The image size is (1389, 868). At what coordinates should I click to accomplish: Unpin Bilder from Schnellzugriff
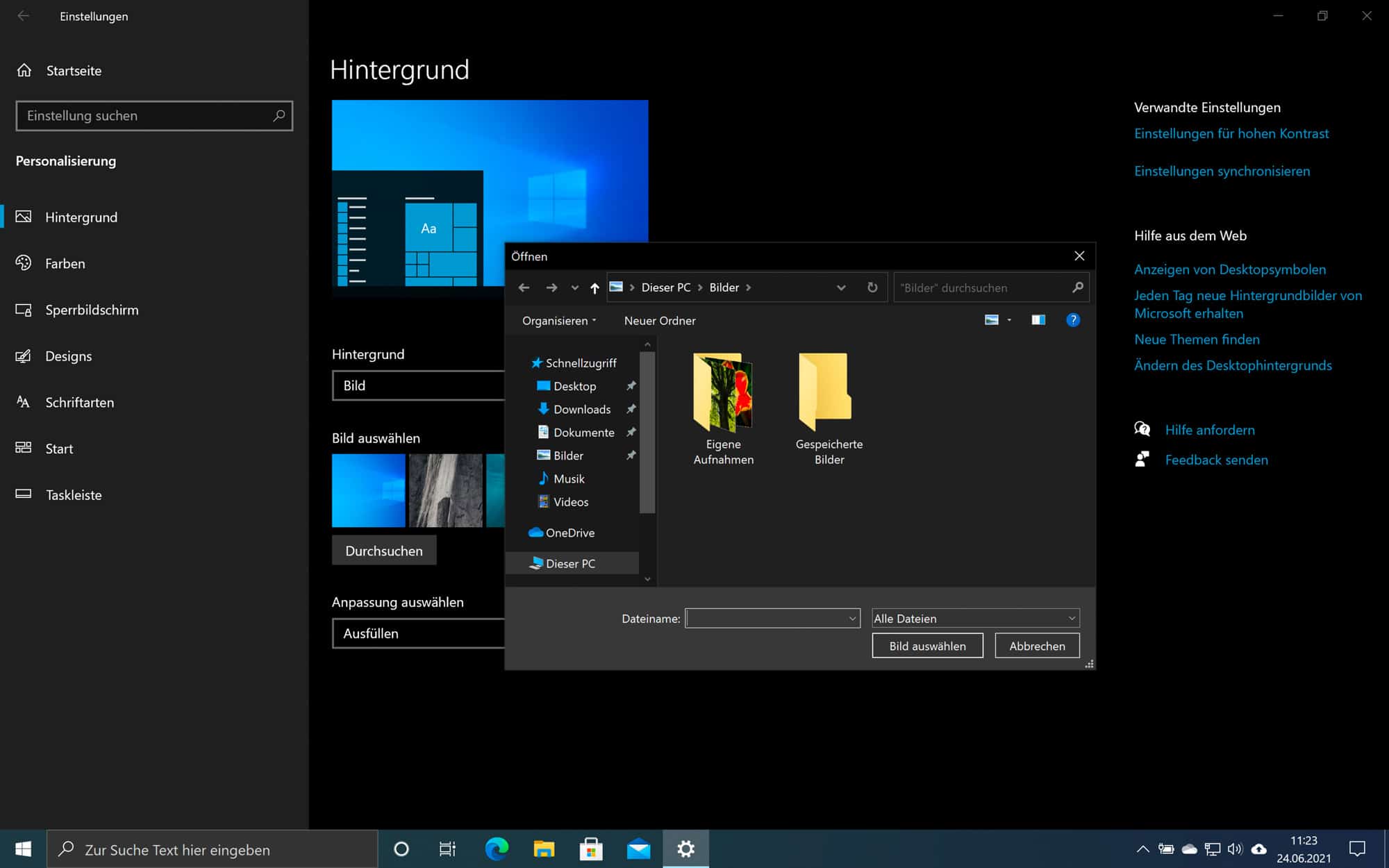(x=631, y=456)
